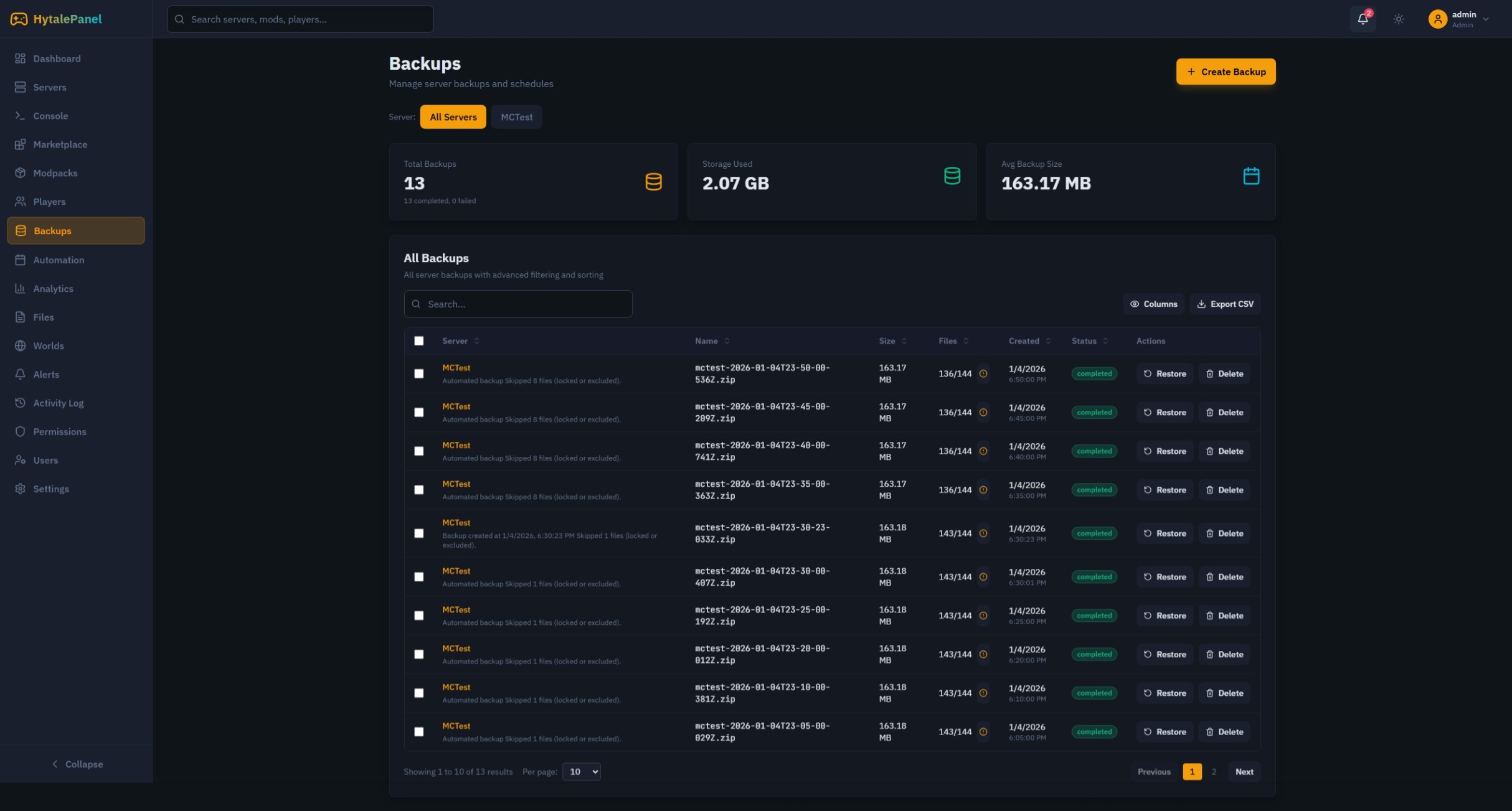Click inside the backups search field
Viewport: 1512px width, 811px height.
click(518, 304)
